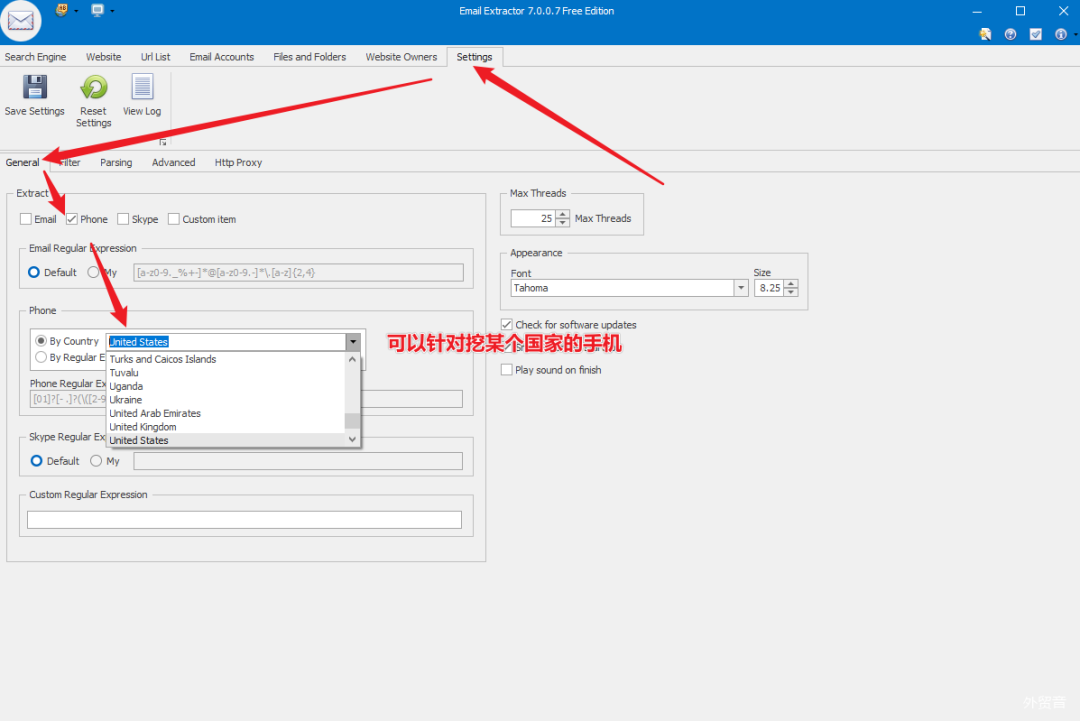Click the monitor skin icon in title bar
Viewport: 1080px width, 721px height.
click(98, 10)
